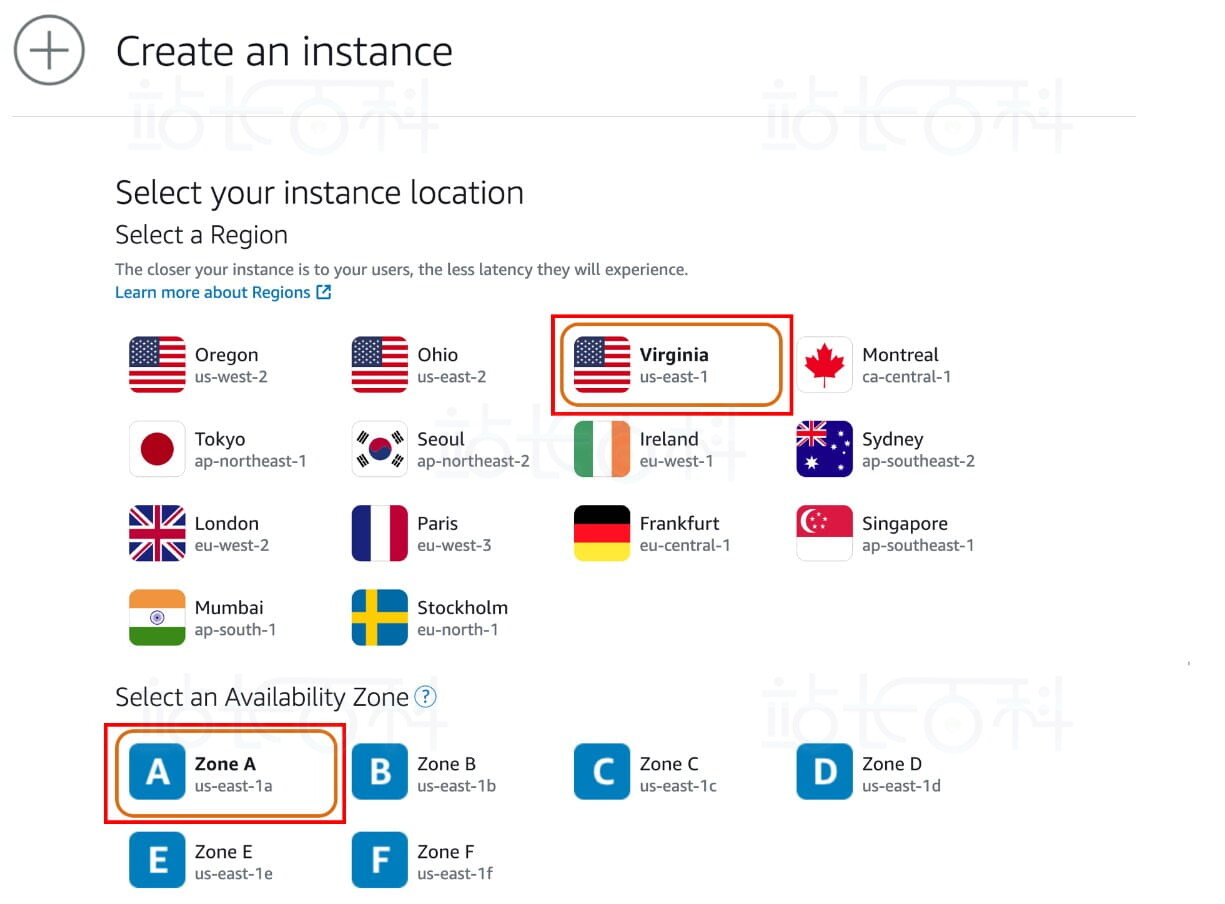Choose the Stockholm Sweden flag icon

point(380,618)
